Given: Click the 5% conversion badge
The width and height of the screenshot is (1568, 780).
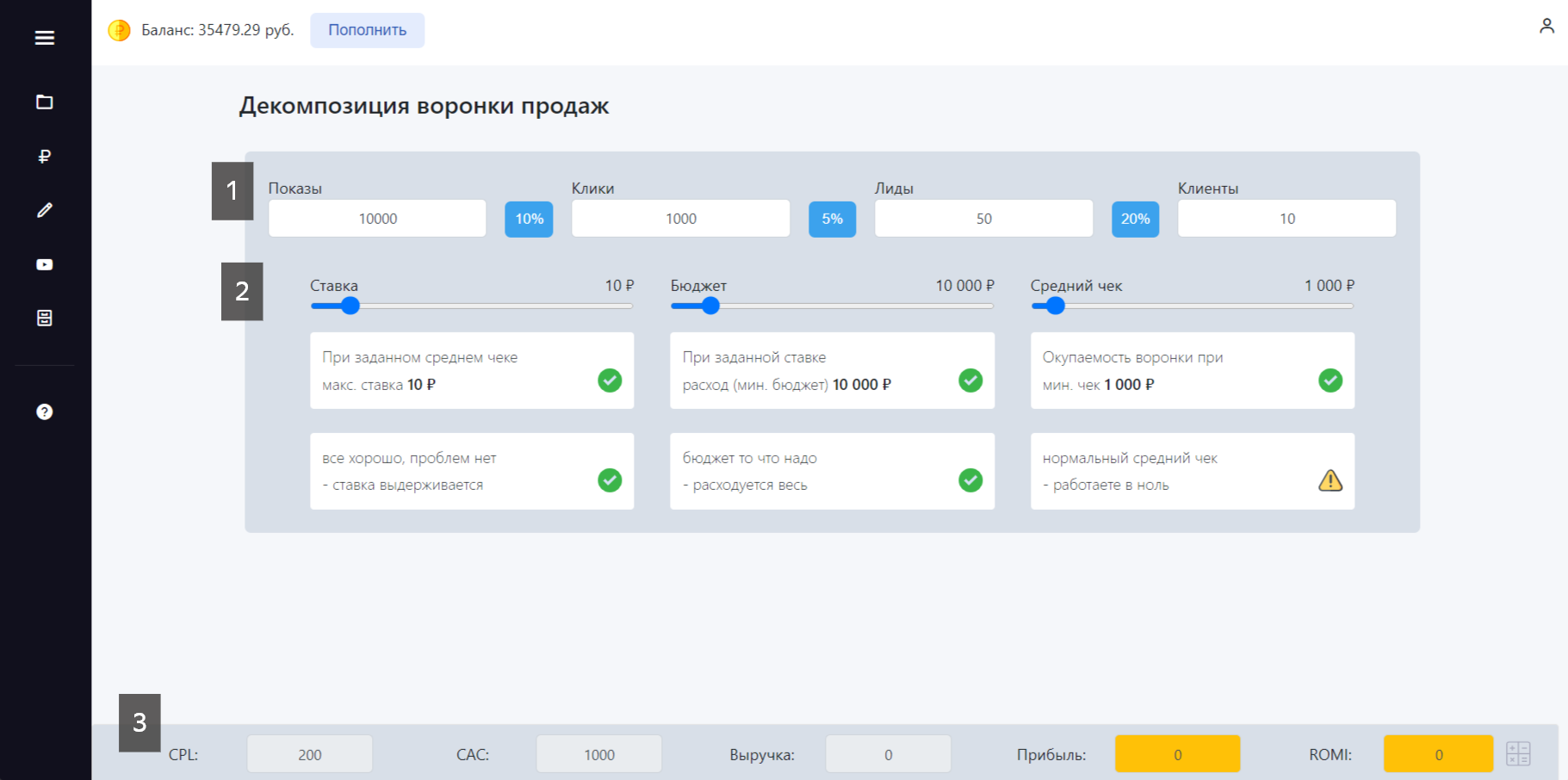Looking at the screenshot, I should coord(832,219).
